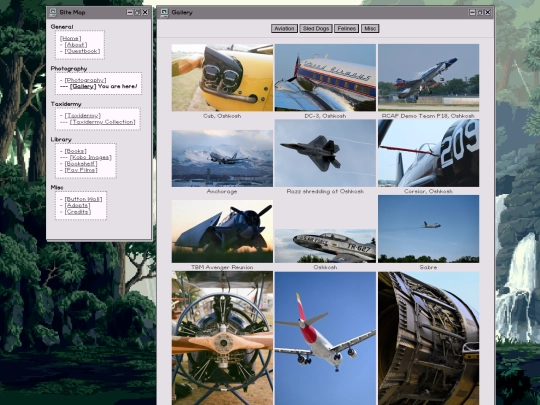Open the TBM Avenger Reunion photo

[x=222, y=231]
